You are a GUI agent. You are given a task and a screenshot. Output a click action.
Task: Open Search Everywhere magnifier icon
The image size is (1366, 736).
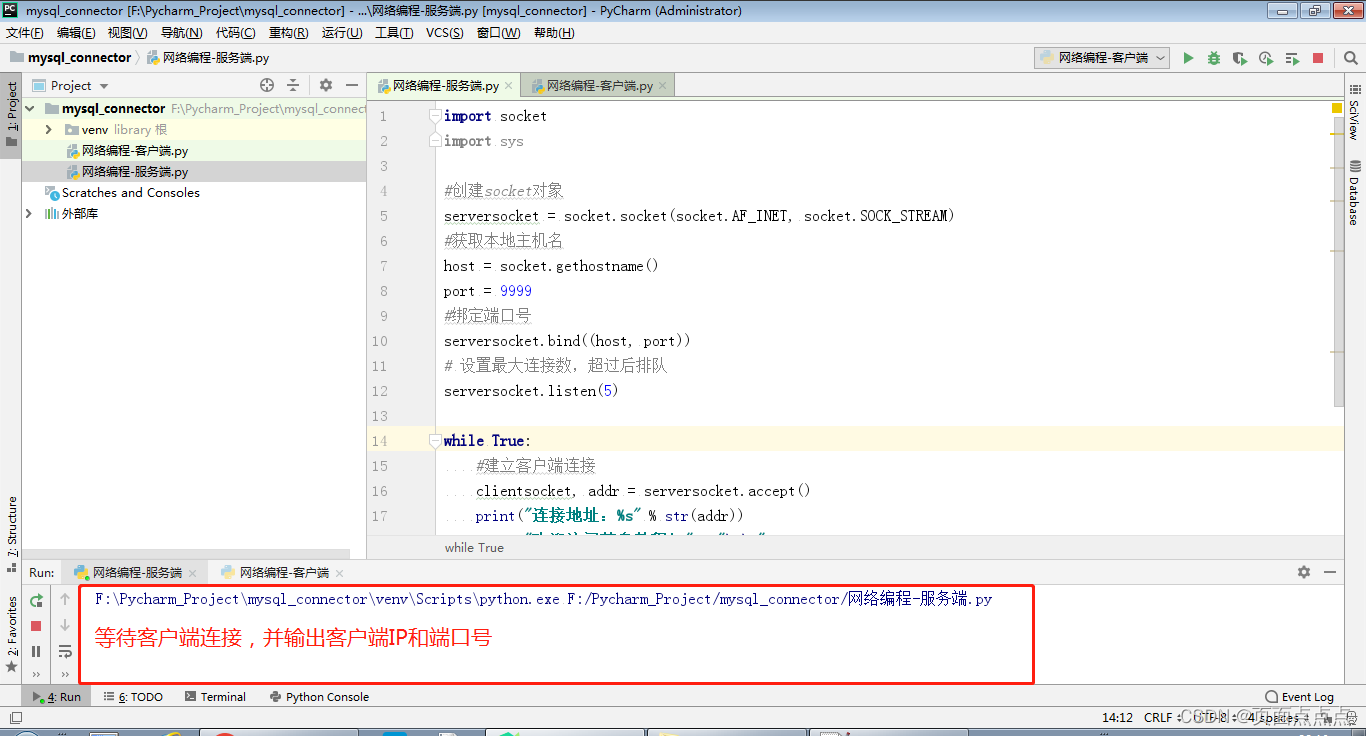[1351, 58]
